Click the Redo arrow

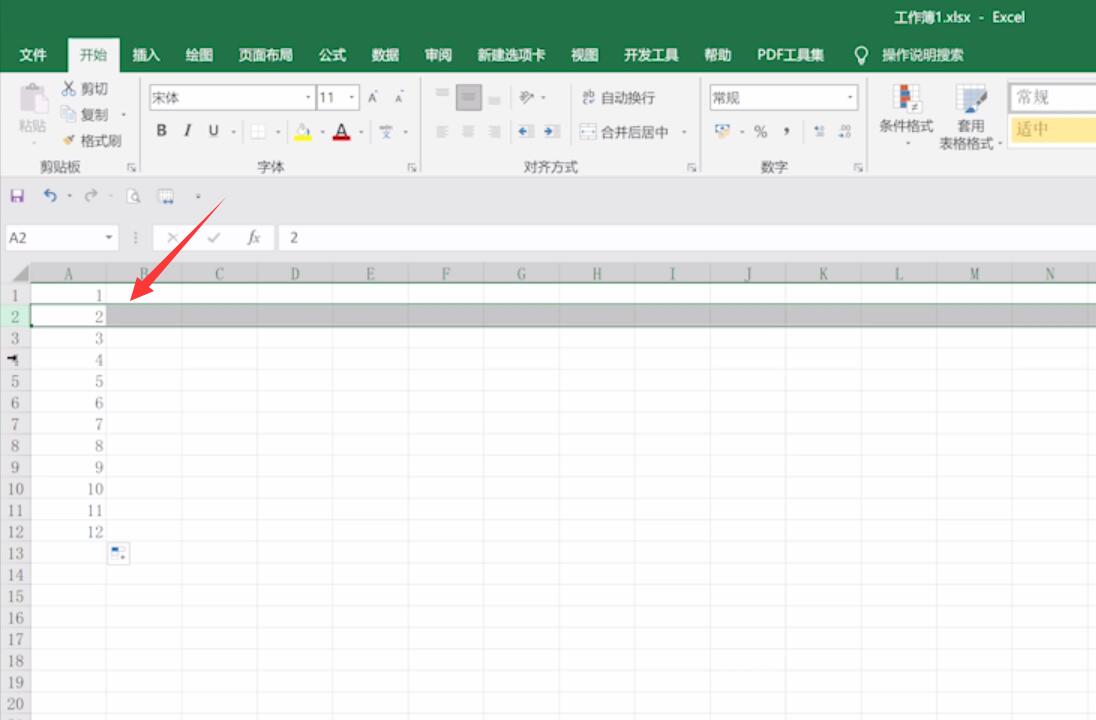pyautogui.click(x=91, y=196)
